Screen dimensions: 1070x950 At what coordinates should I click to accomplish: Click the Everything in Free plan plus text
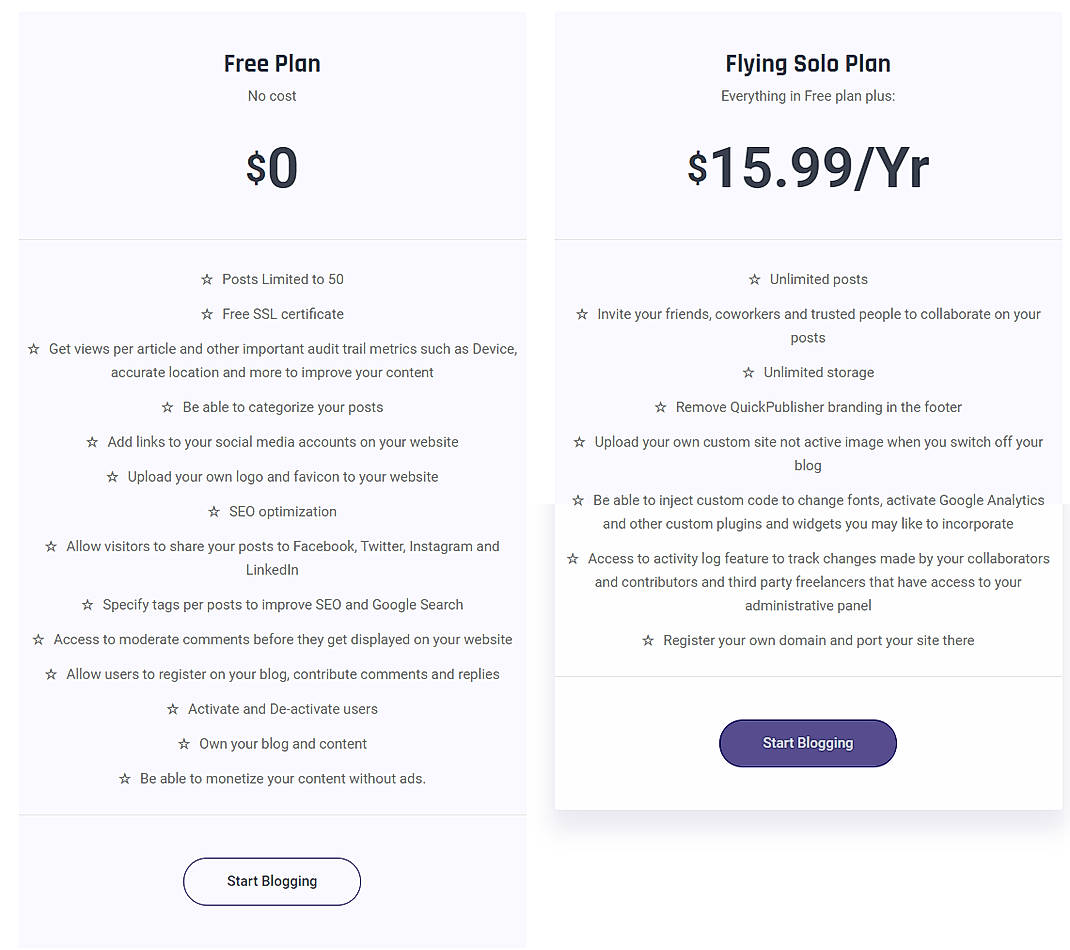point(807,96)
